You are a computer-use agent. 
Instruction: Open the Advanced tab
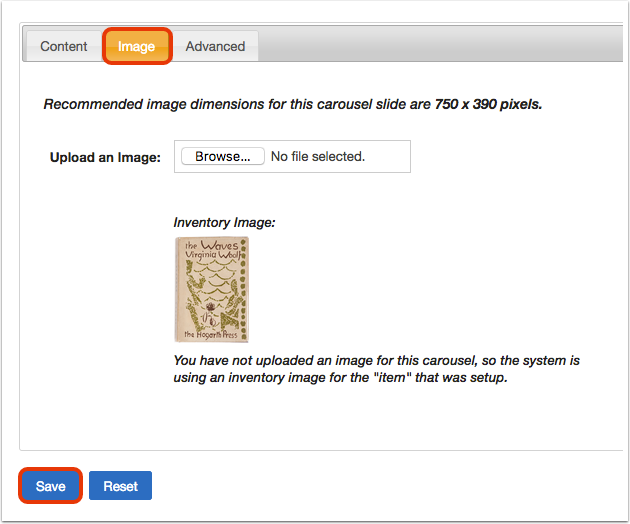(215, 46)
